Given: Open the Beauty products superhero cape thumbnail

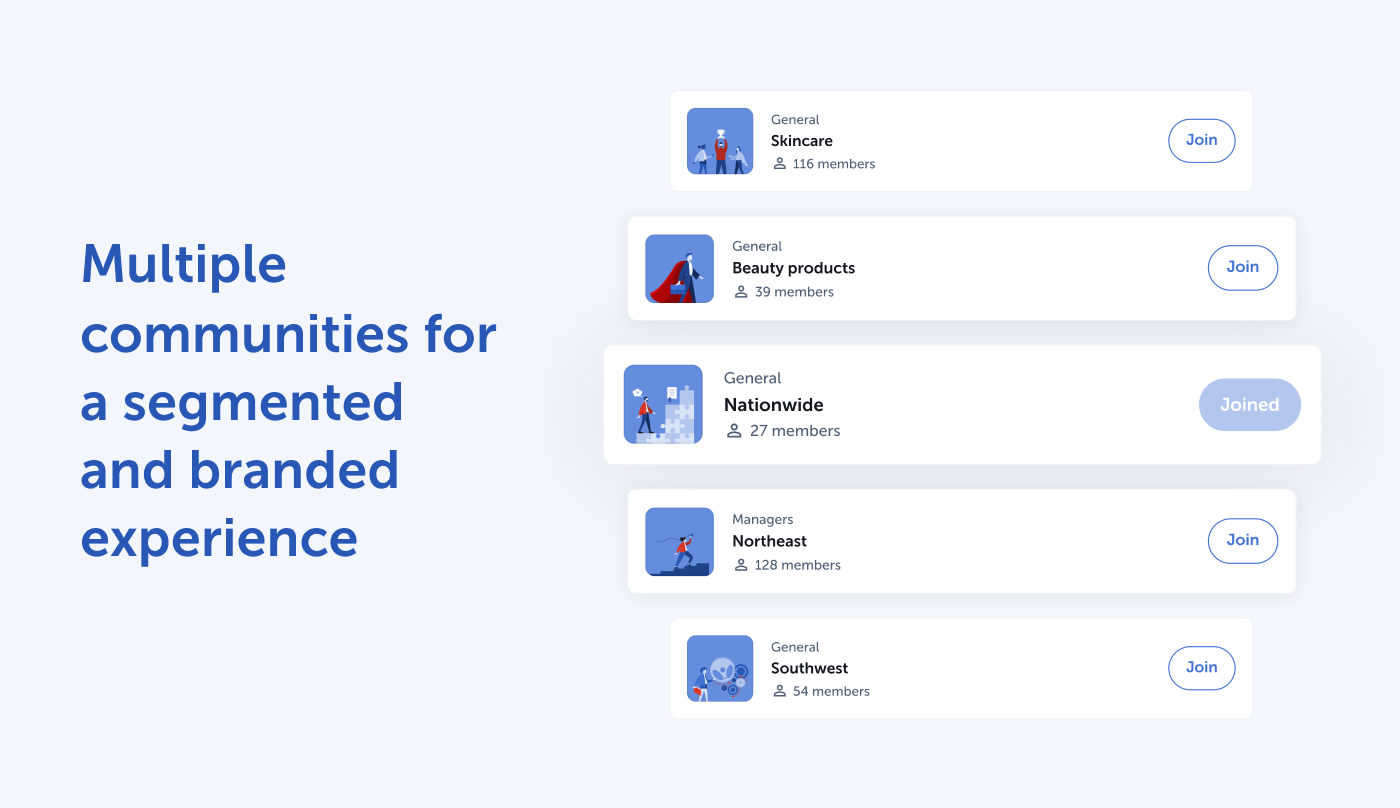Looking at the screenshot, I should tap(680, 269).
